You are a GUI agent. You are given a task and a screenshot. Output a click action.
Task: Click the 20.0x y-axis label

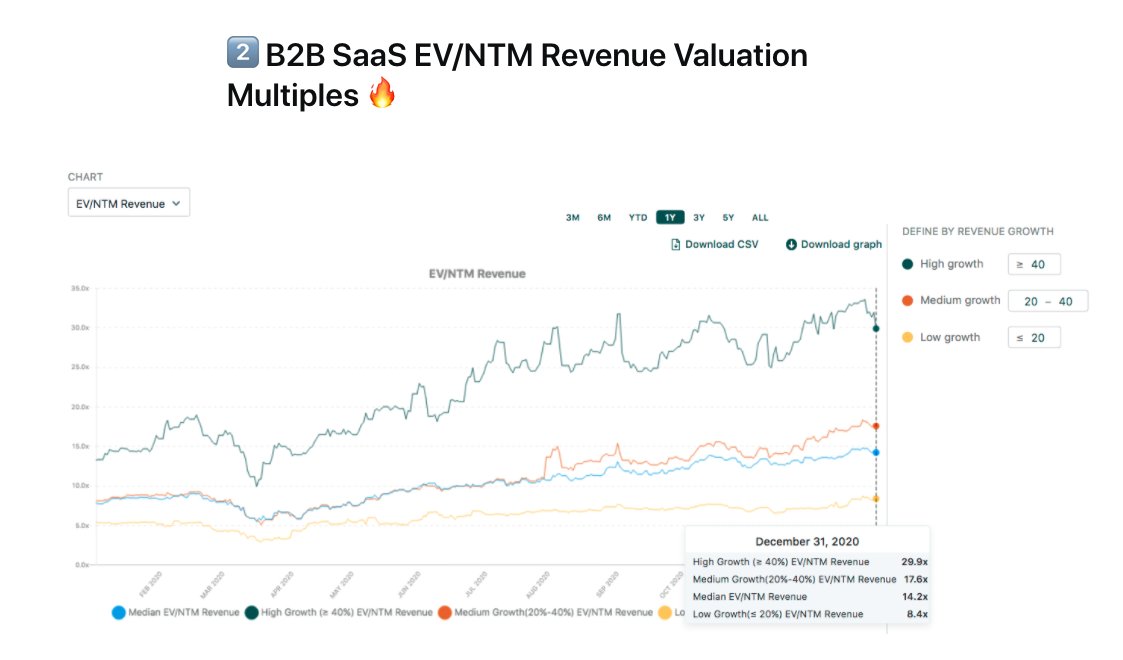[x=80, y=407]
